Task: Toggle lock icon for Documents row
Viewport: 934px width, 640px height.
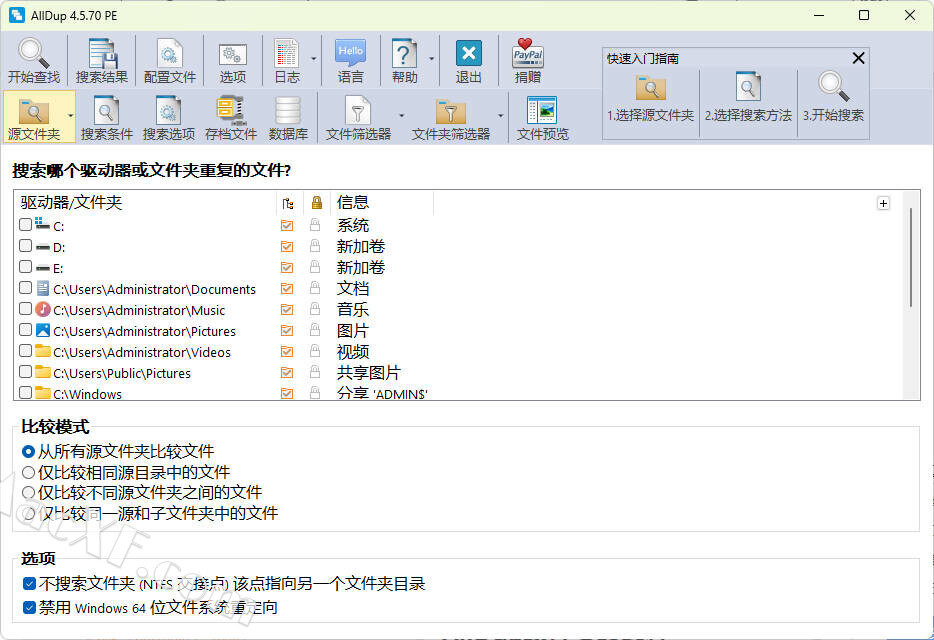Action: (x=315, y=288)
